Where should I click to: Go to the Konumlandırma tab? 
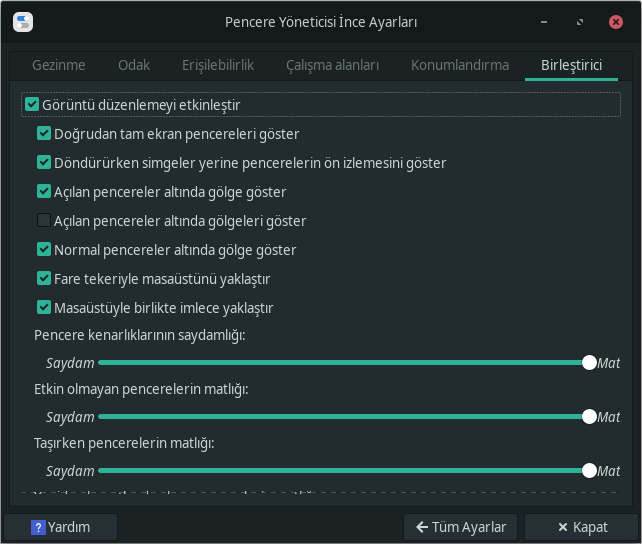click(460, 65)
